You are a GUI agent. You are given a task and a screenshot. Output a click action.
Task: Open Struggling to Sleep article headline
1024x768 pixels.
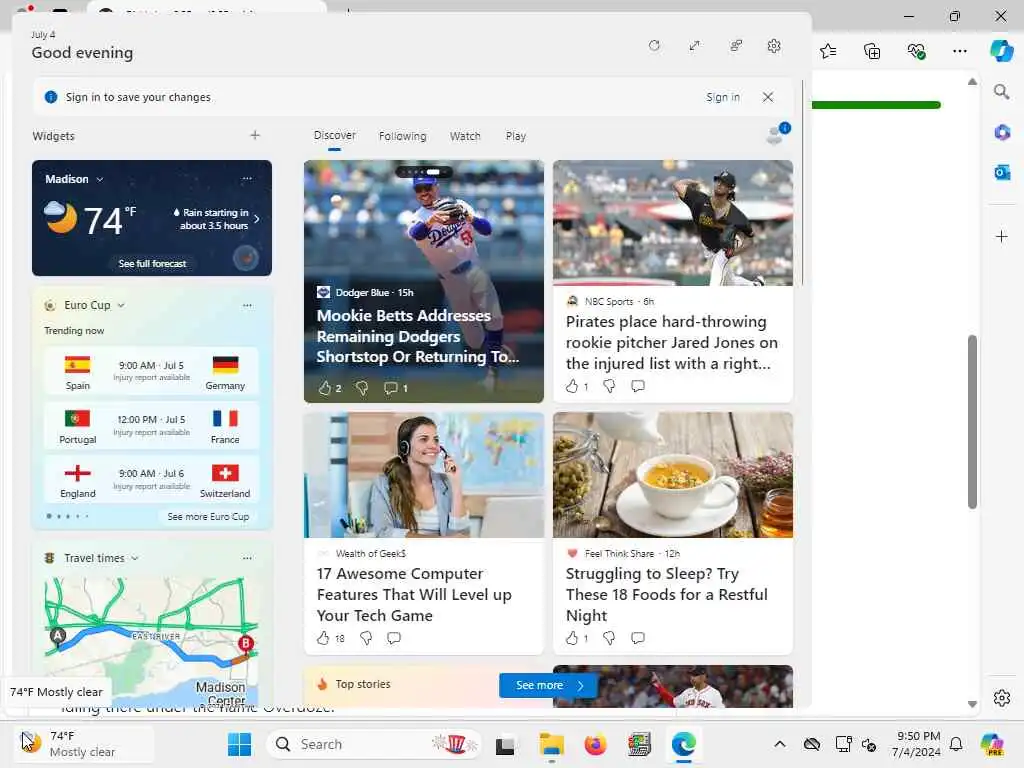(667, 595)
